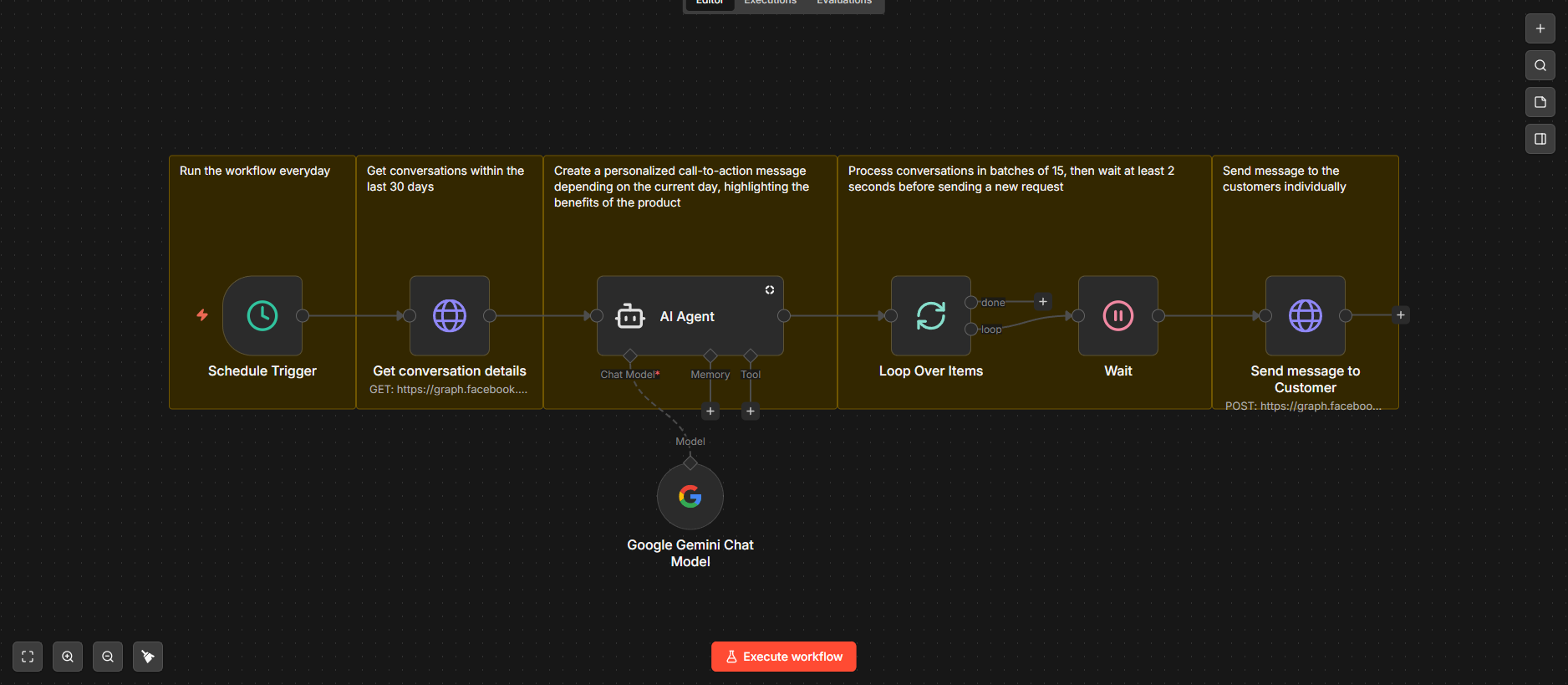The width and height of the screenshot is (1568, 685).
Task: Switch to the Evaluations tab
Action: coord(844,3)
